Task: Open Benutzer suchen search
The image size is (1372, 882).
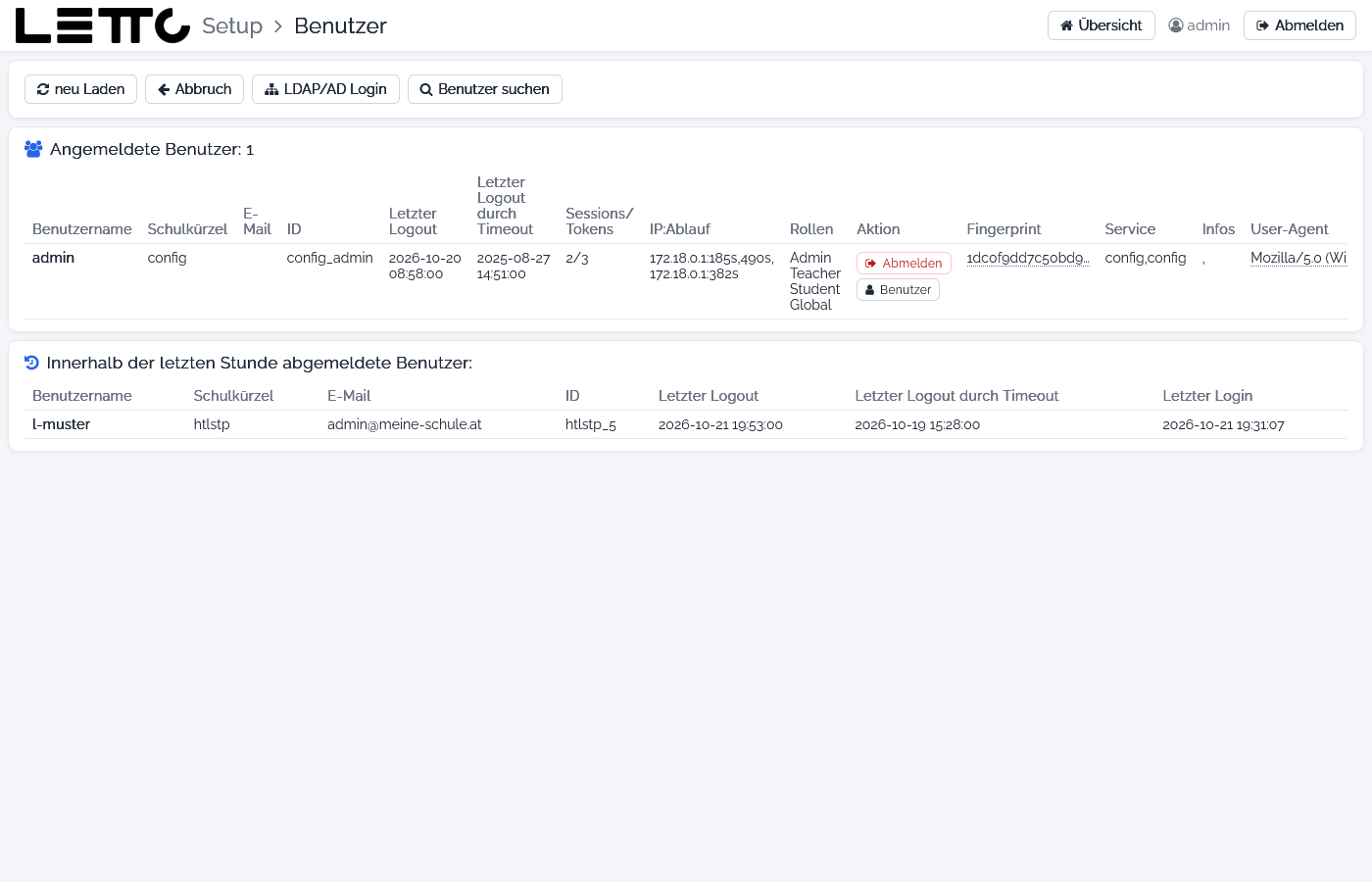Action: pyautogui.click(x=485, y=89)
